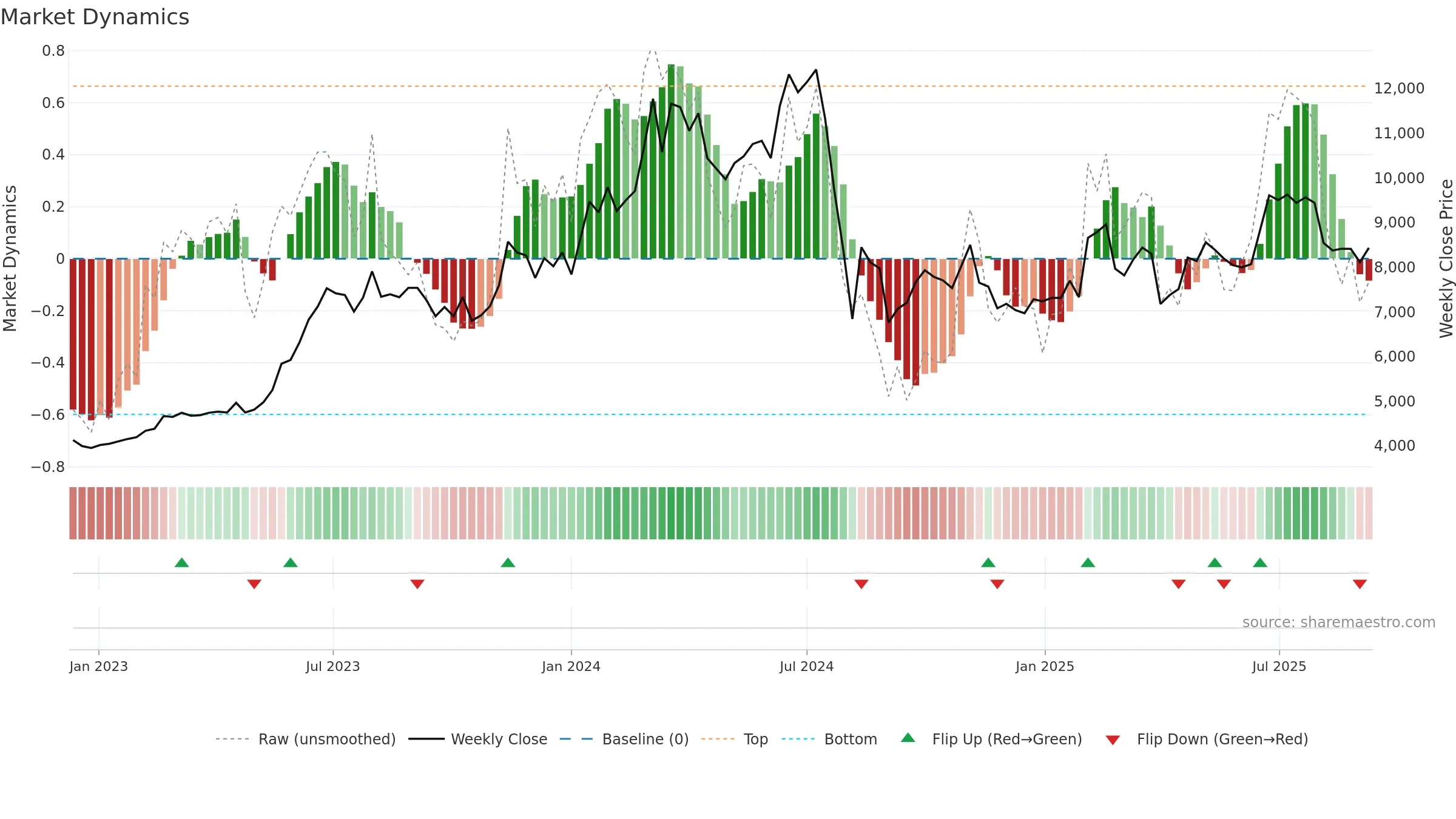The width and height of the screenshot is (1456, 819).
Task: Toggle the Bottom legend entry
Action: click(829, 739)
